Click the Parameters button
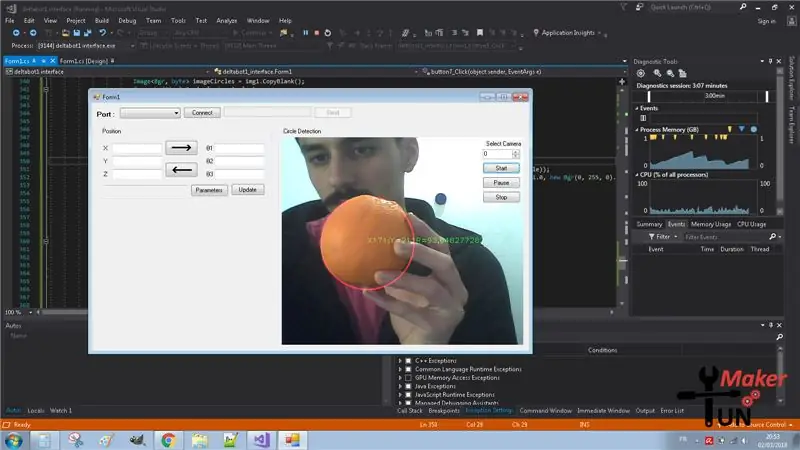800x450 pixels. tap(209, 190)
